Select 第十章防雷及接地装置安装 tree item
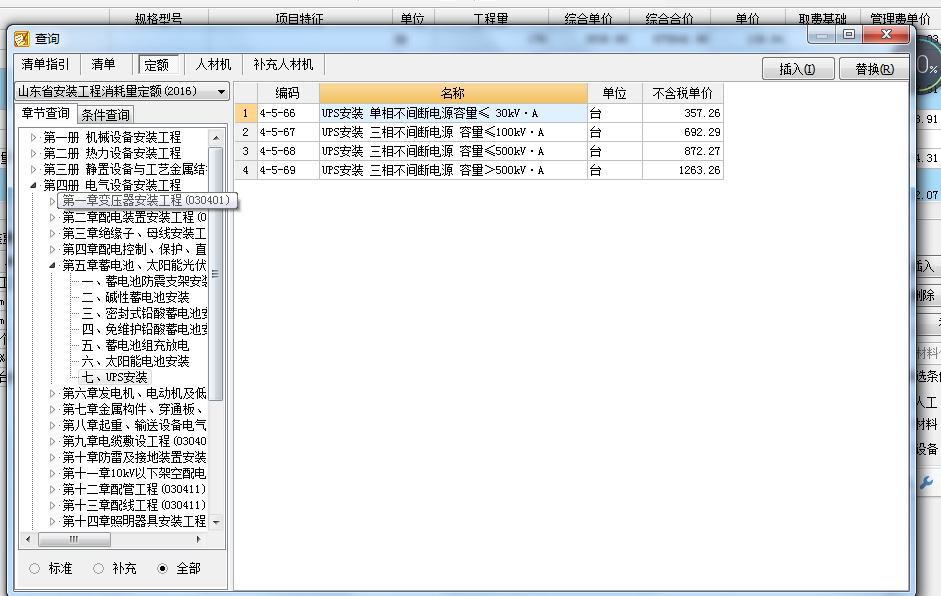Image resolution: width=941 pixels, height=596 pixels. 134,457
